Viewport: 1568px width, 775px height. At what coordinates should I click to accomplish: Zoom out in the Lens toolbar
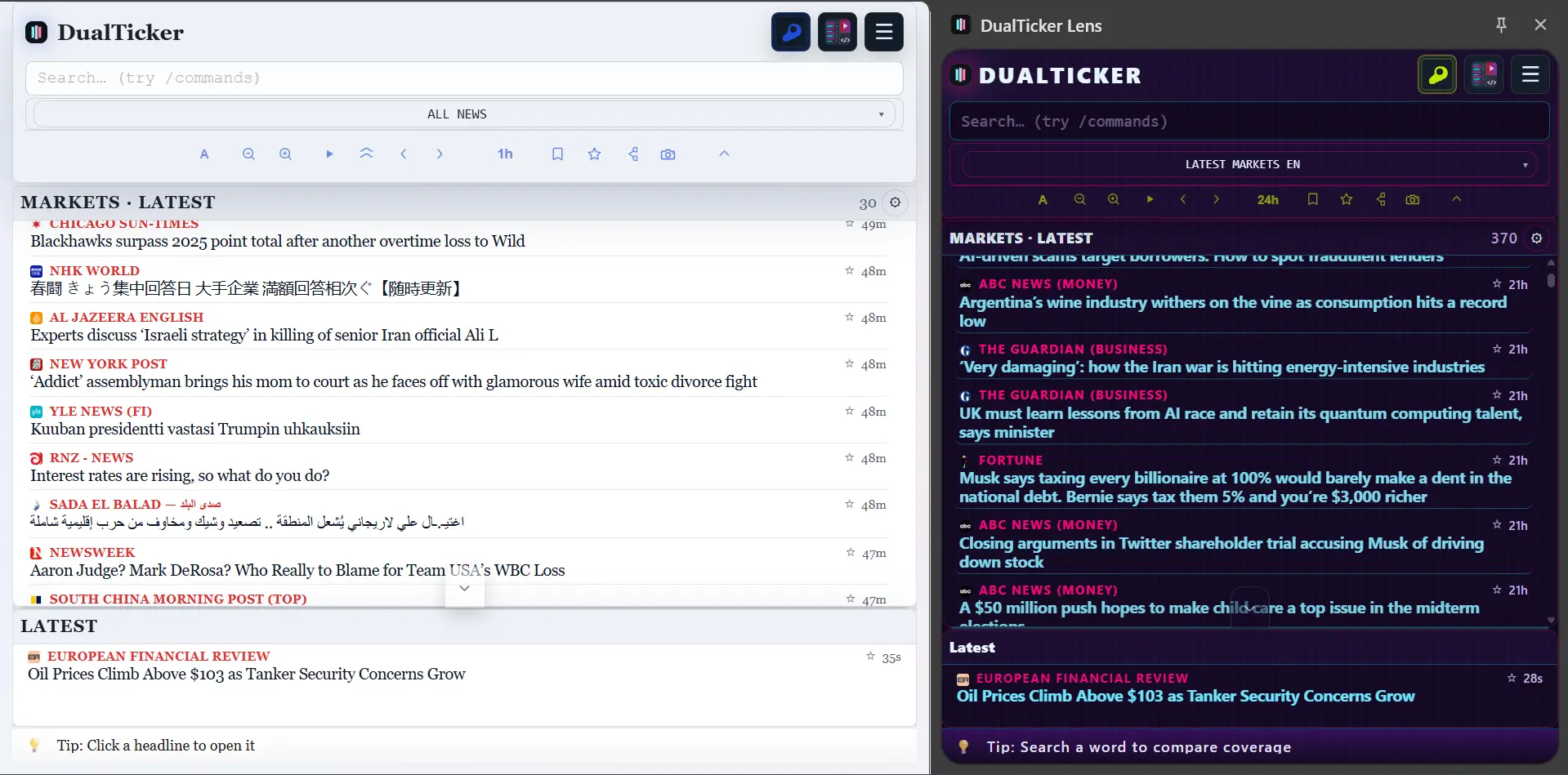tap(1080, 200)
